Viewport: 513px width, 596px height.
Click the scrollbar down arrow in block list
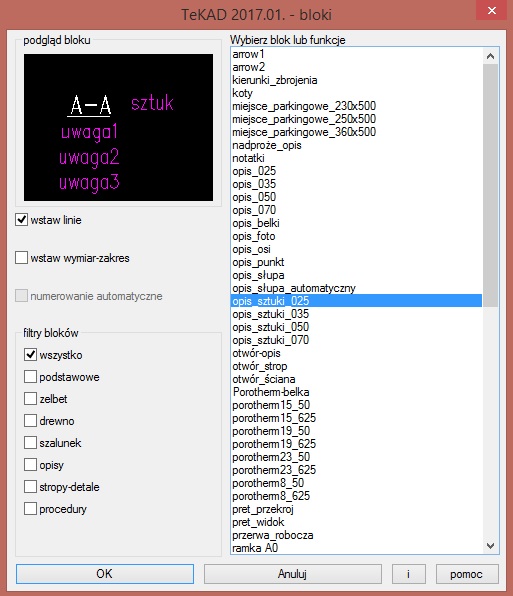pos(490,546)
